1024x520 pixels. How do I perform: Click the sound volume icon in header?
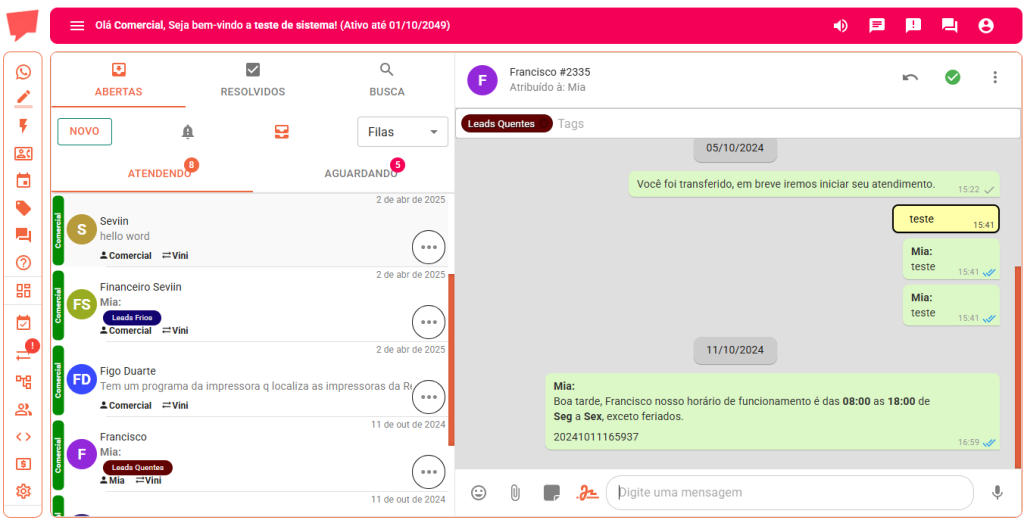pyautogui.click(x=840, y=26)
